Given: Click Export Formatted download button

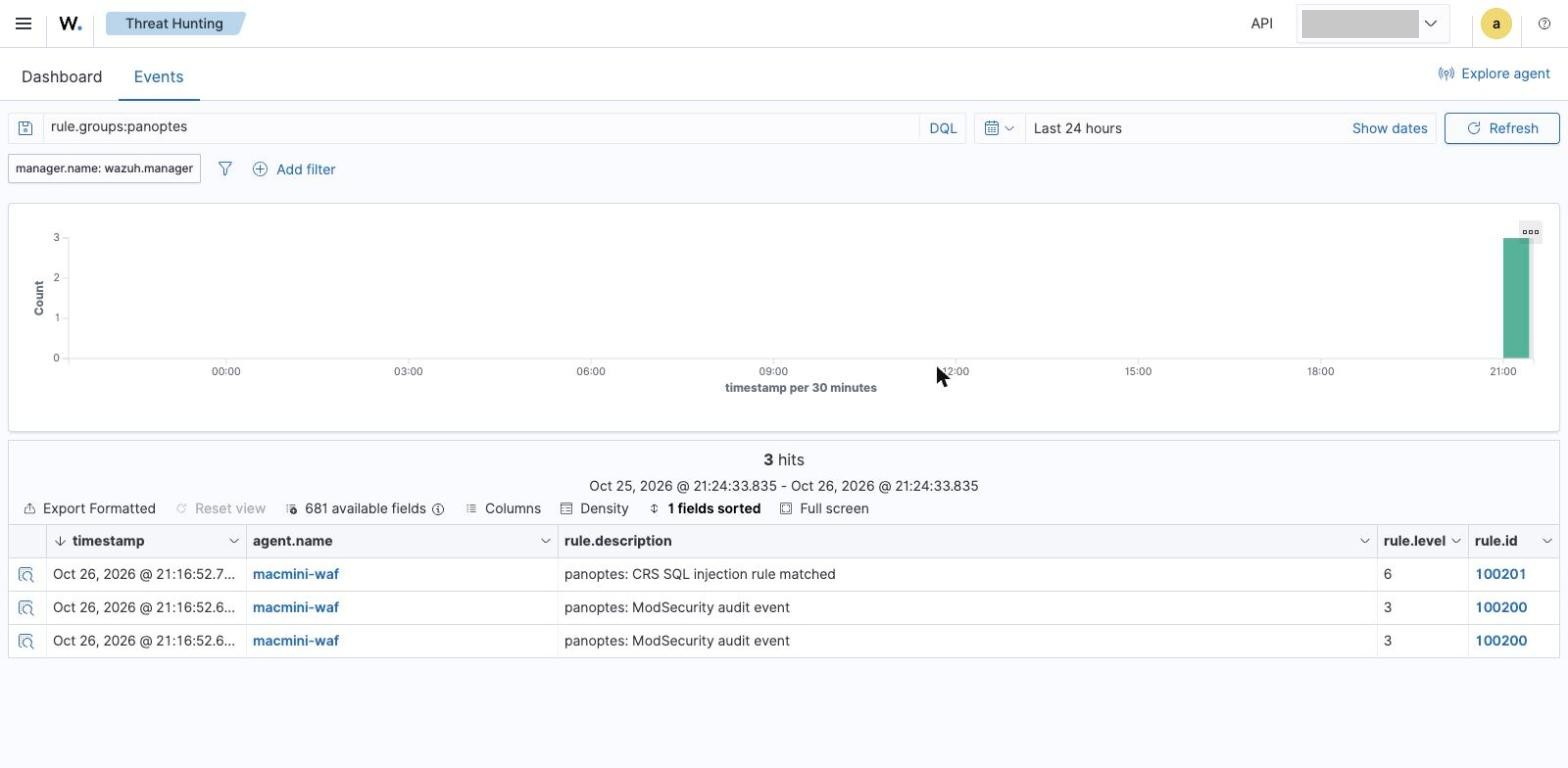Looking at the screenshot, I should pos(90,509).
